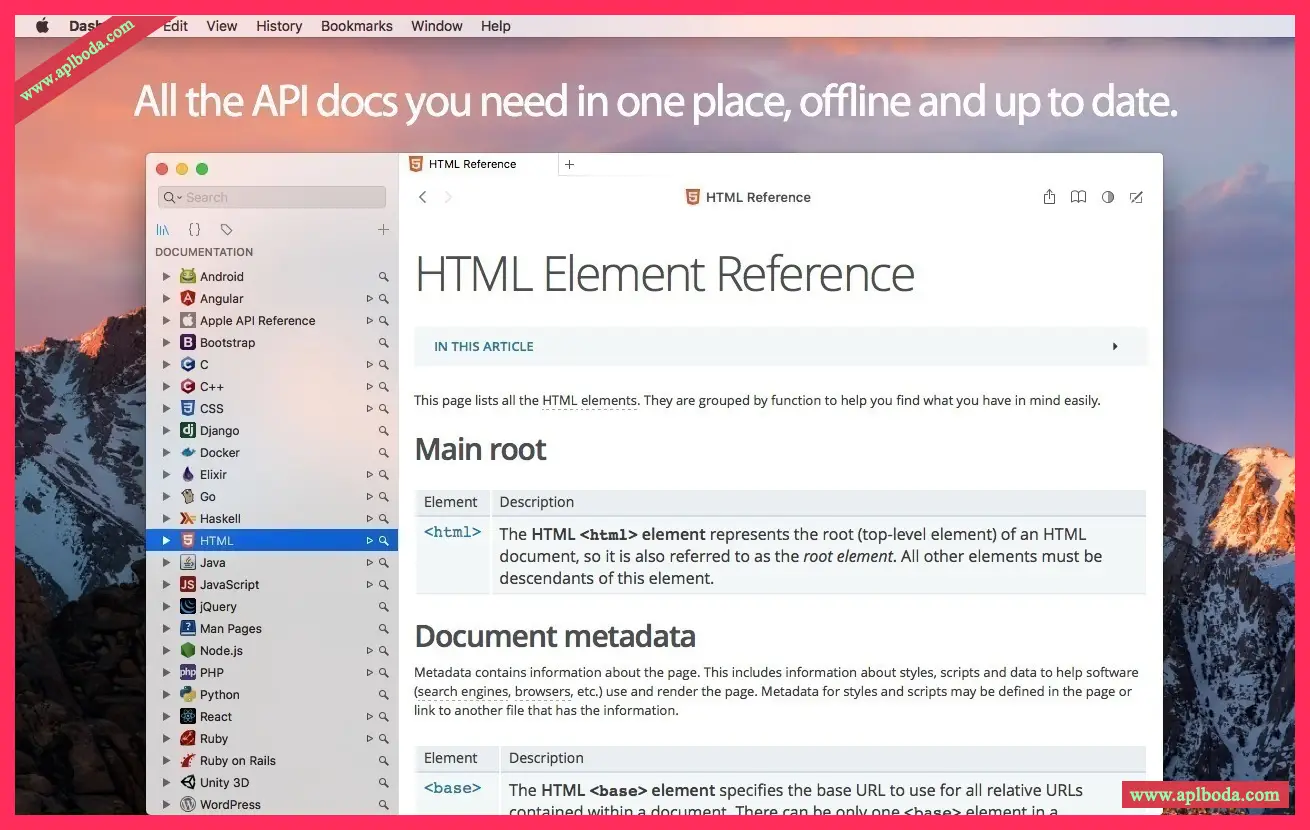Follow the HTML elements link
The image size is (1310, 830).
pos(589,401)
